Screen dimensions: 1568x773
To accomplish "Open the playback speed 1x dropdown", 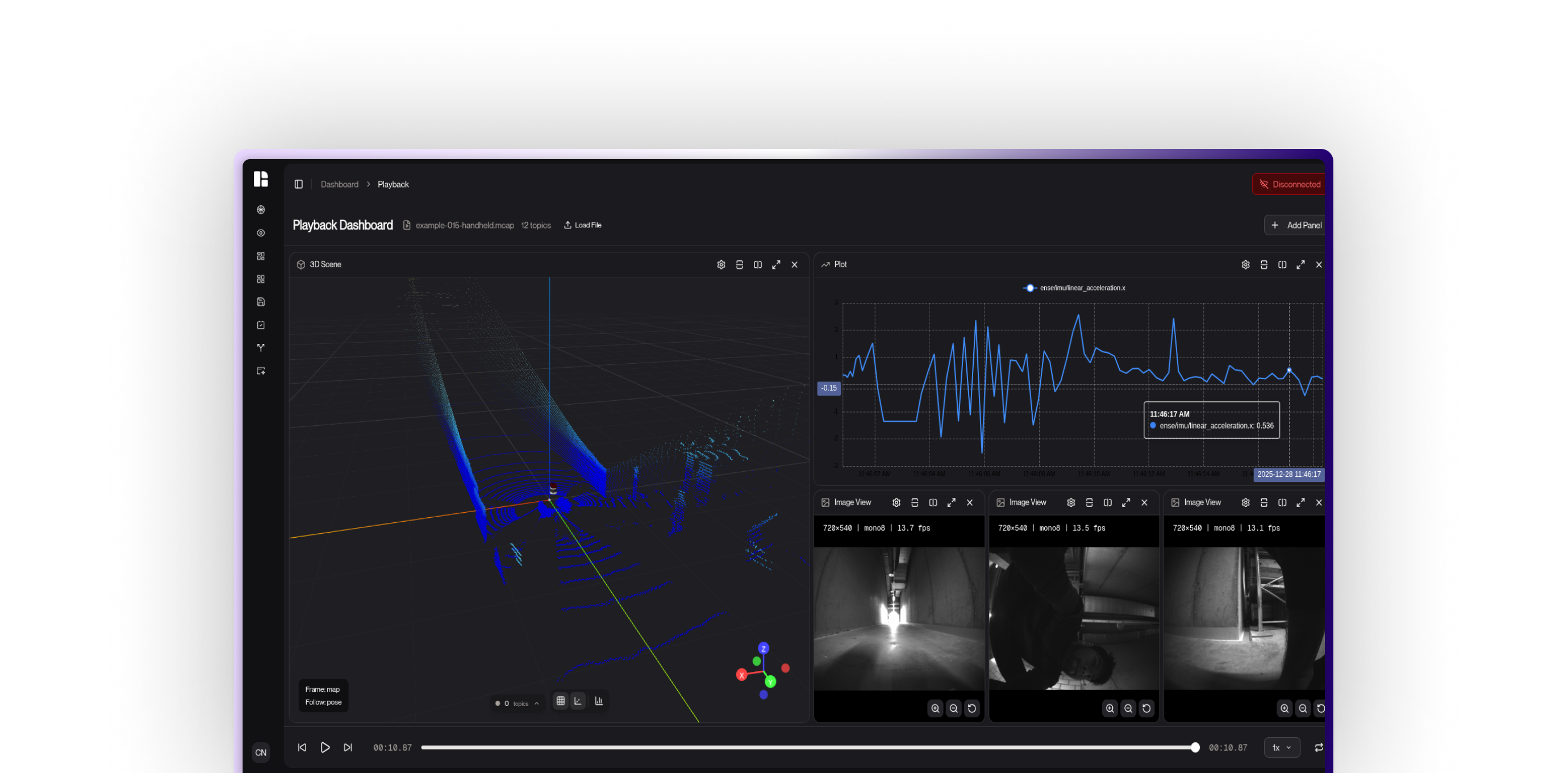I will 1281,747.
